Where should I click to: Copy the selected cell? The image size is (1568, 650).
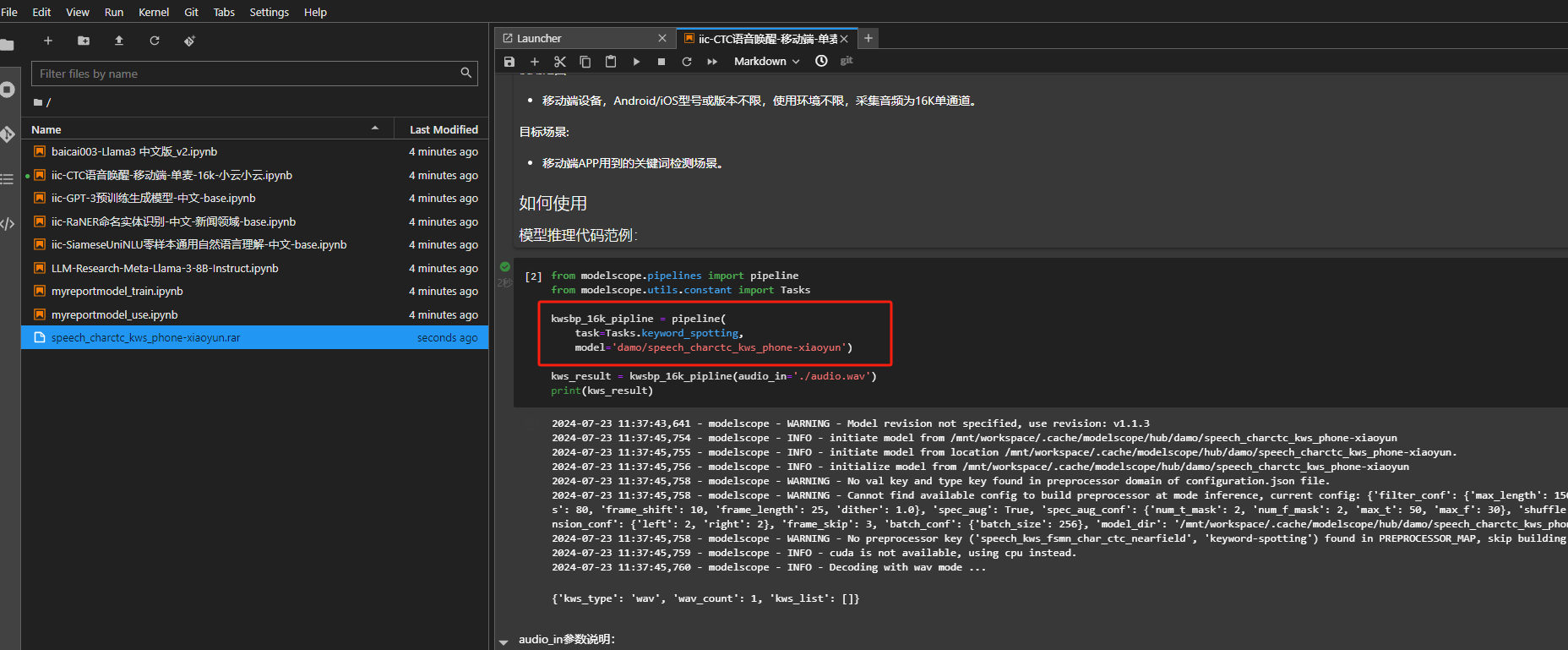click(585, 61)
